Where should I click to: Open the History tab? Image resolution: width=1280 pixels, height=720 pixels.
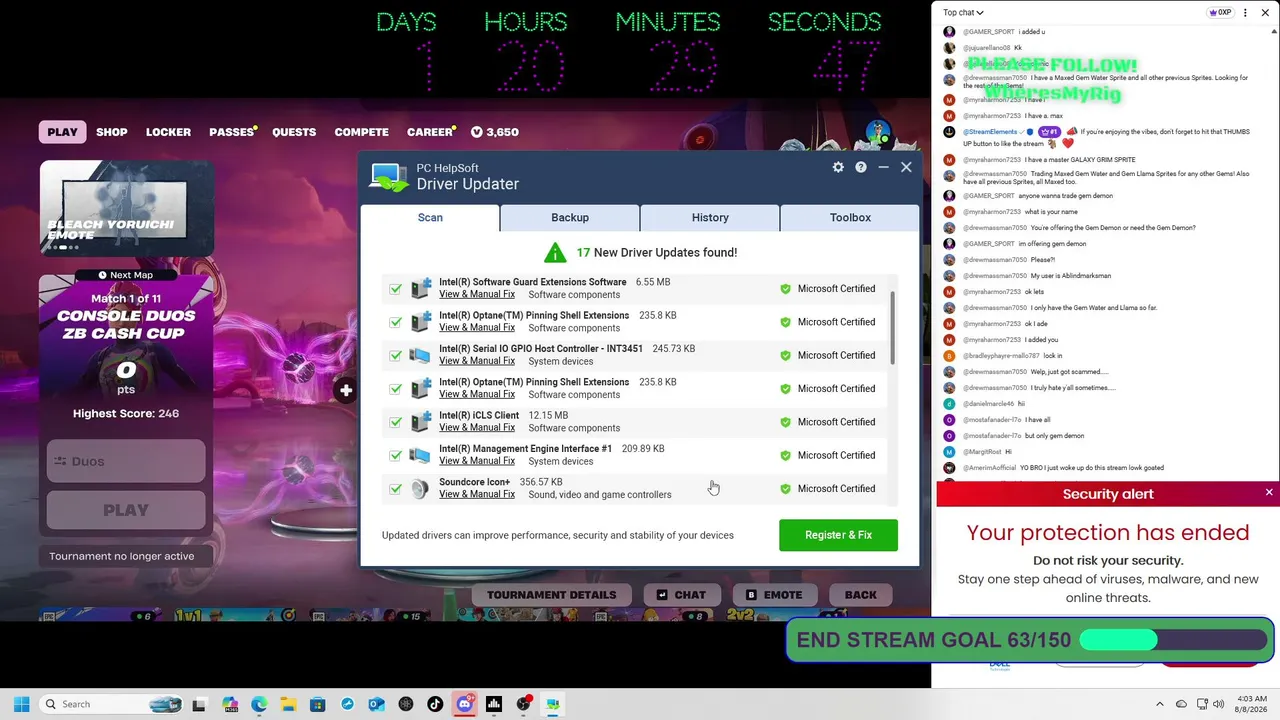[x=710, y=217]
